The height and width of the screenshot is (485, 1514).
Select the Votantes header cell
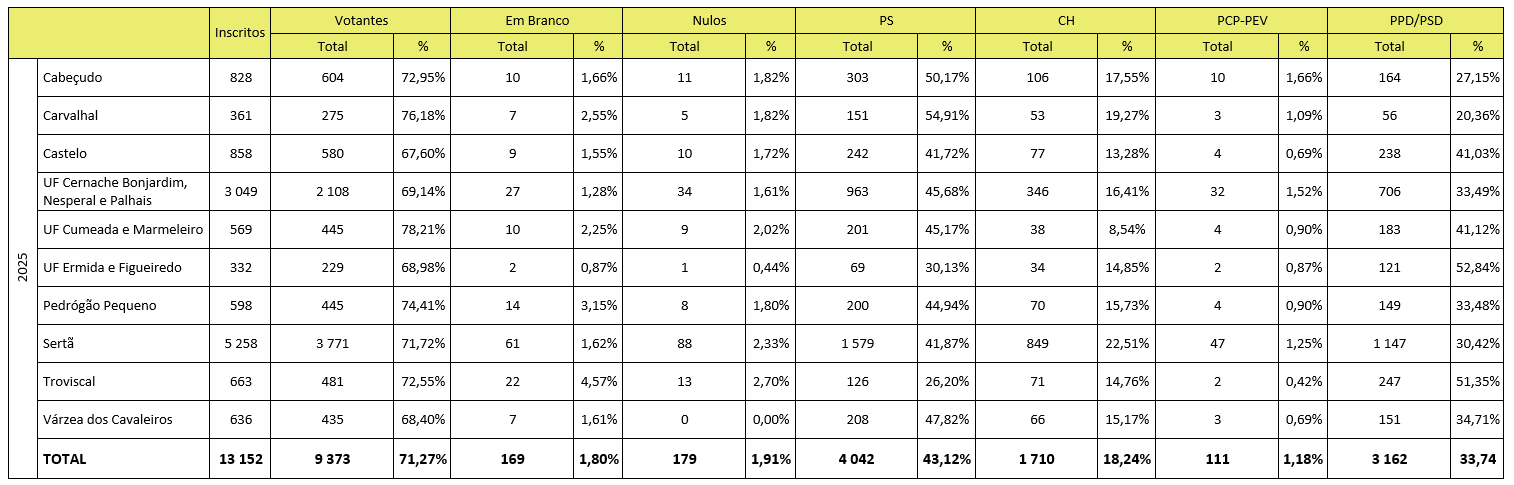tap(360, 20)
